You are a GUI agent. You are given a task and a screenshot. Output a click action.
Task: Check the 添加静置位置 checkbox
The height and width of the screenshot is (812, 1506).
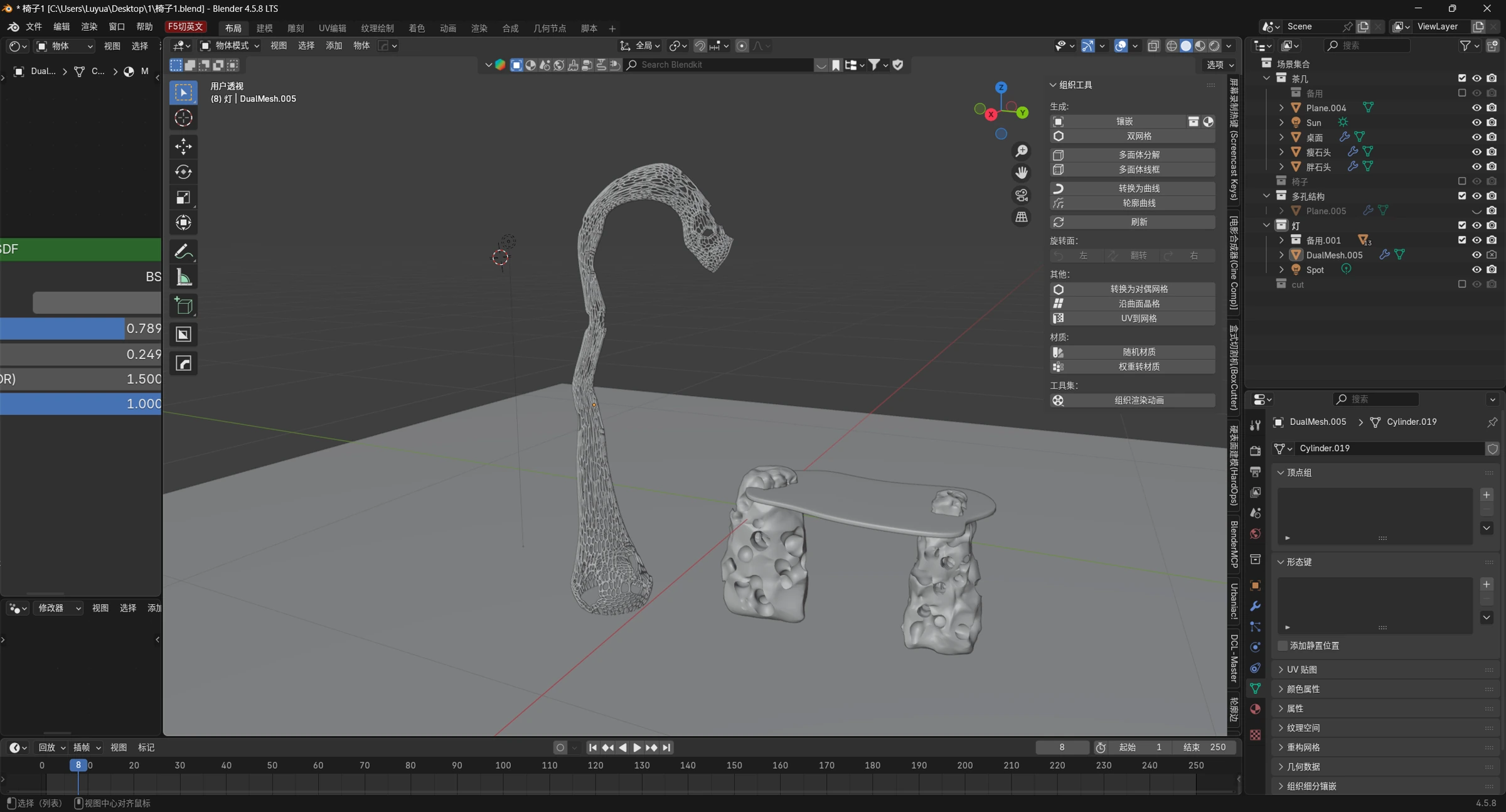click(x=1283, y=646)
